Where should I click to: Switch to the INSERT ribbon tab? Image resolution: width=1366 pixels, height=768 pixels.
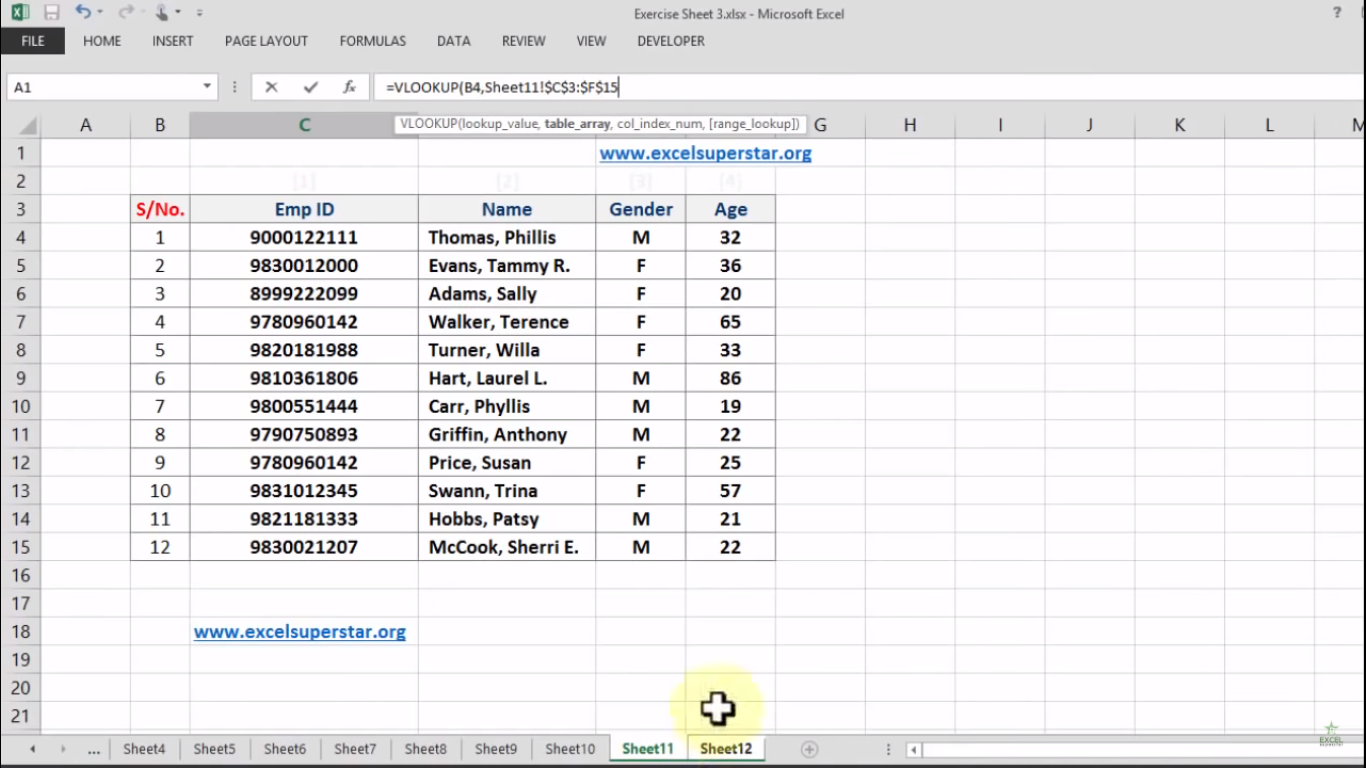pos(173,41)
